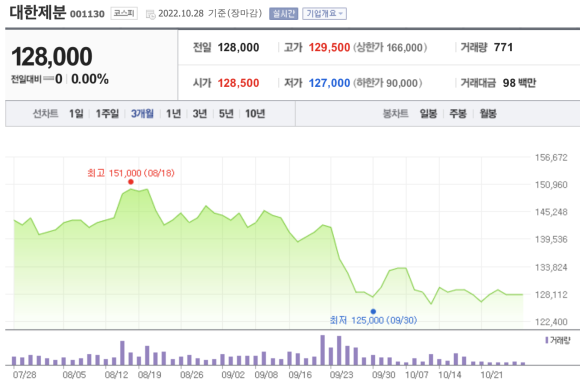
Task: Click the stock code 001130
Action: tap(87, 14)
